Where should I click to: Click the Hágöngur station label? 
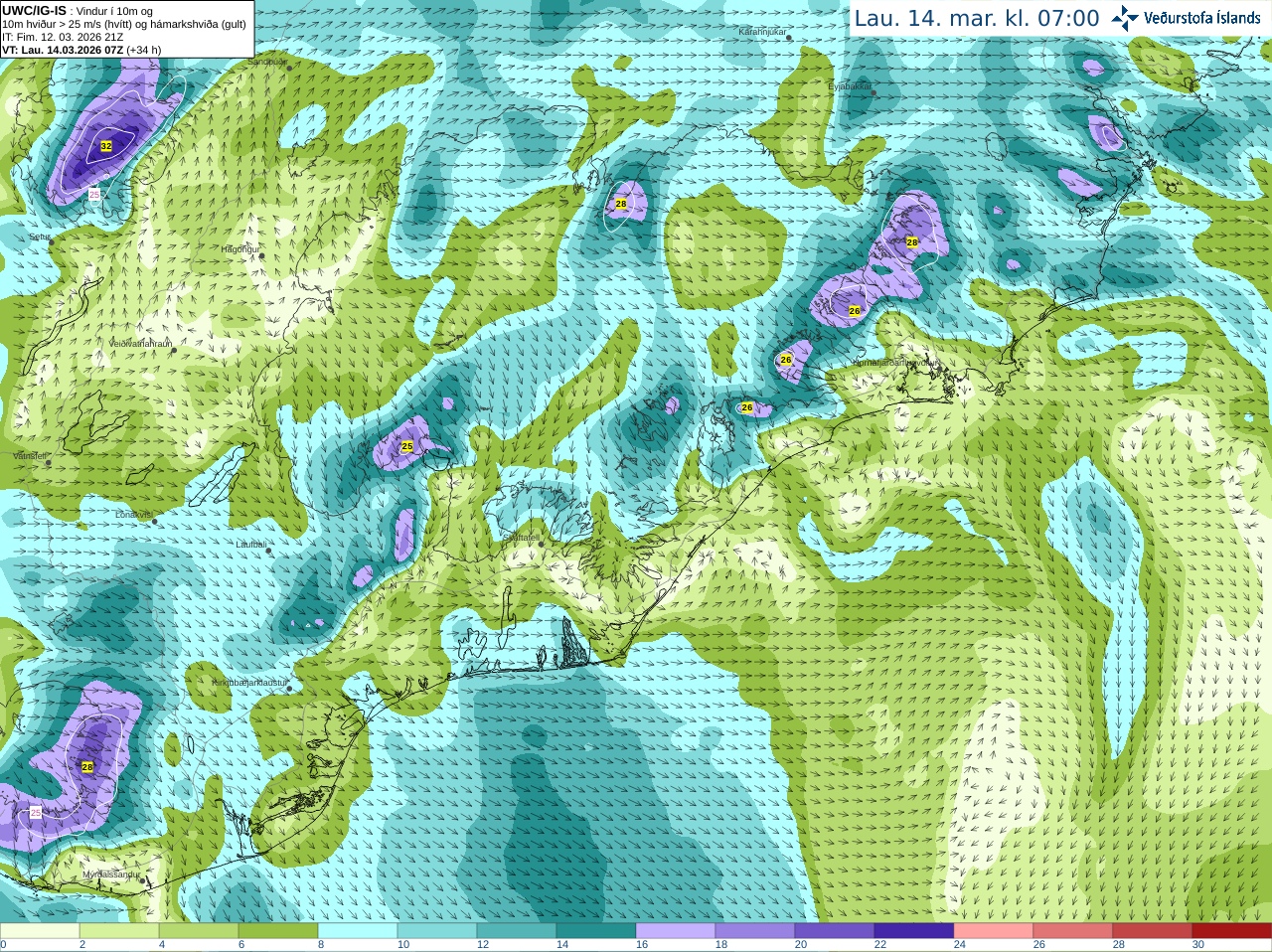(x=240, y=249)
